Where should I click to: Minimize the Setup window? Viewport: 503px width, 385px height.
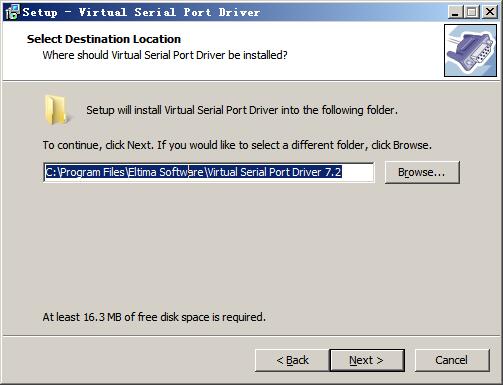click(455, 12)
